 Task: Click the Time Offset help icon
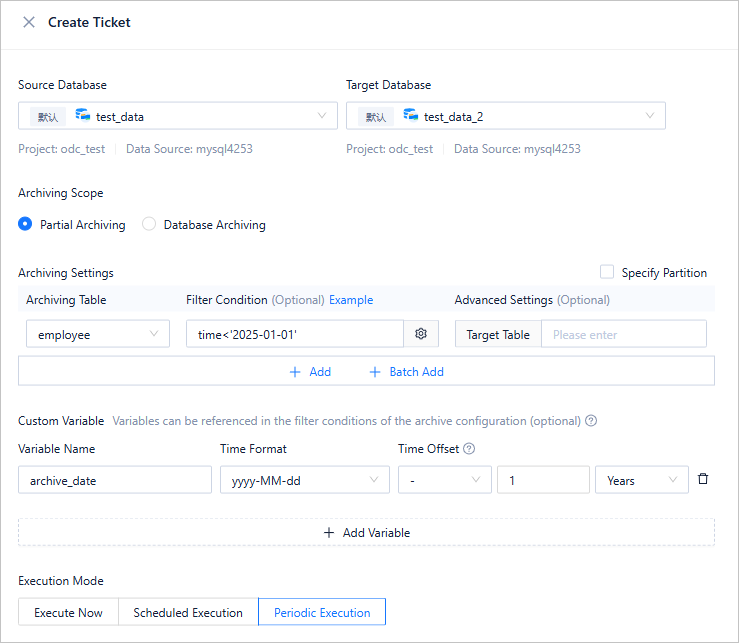click(x=469, y=449)
